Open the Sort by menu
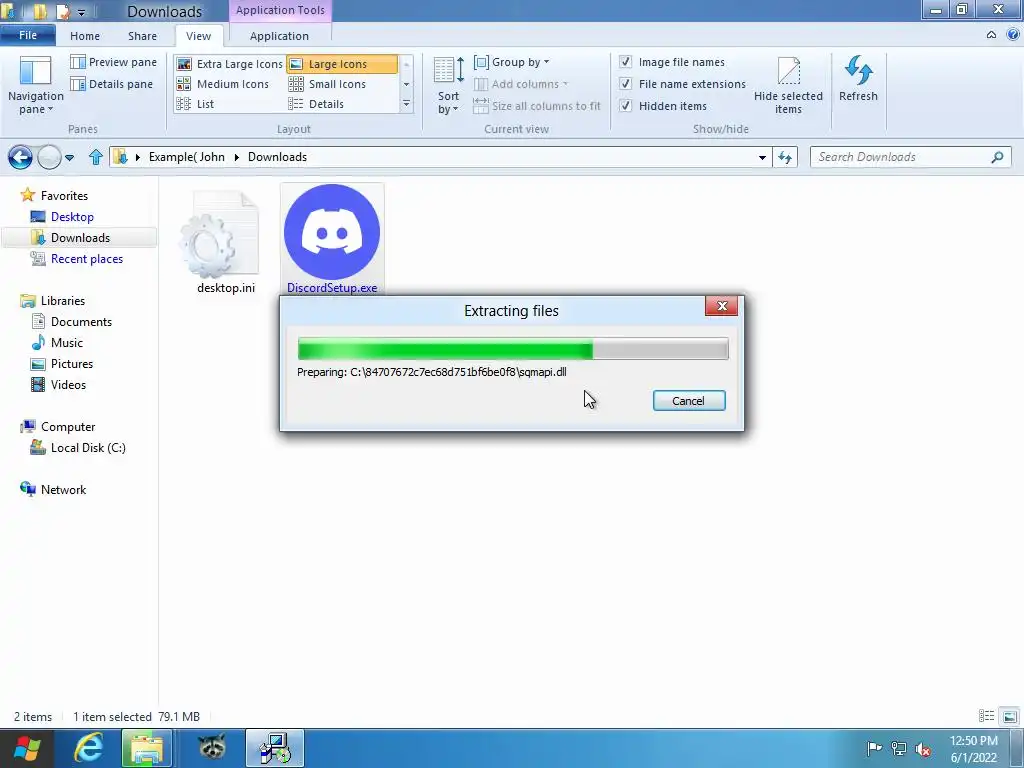 tap(448, 86)
